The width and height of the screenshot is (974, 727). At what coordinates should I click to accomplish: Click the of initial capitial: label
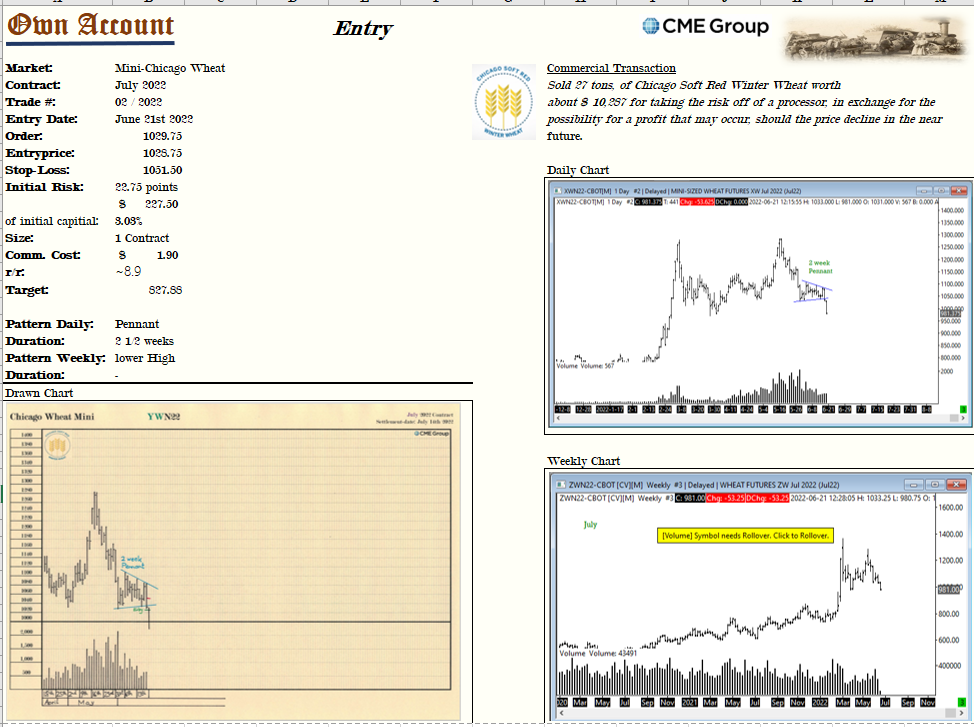click(x=52, y=221)
